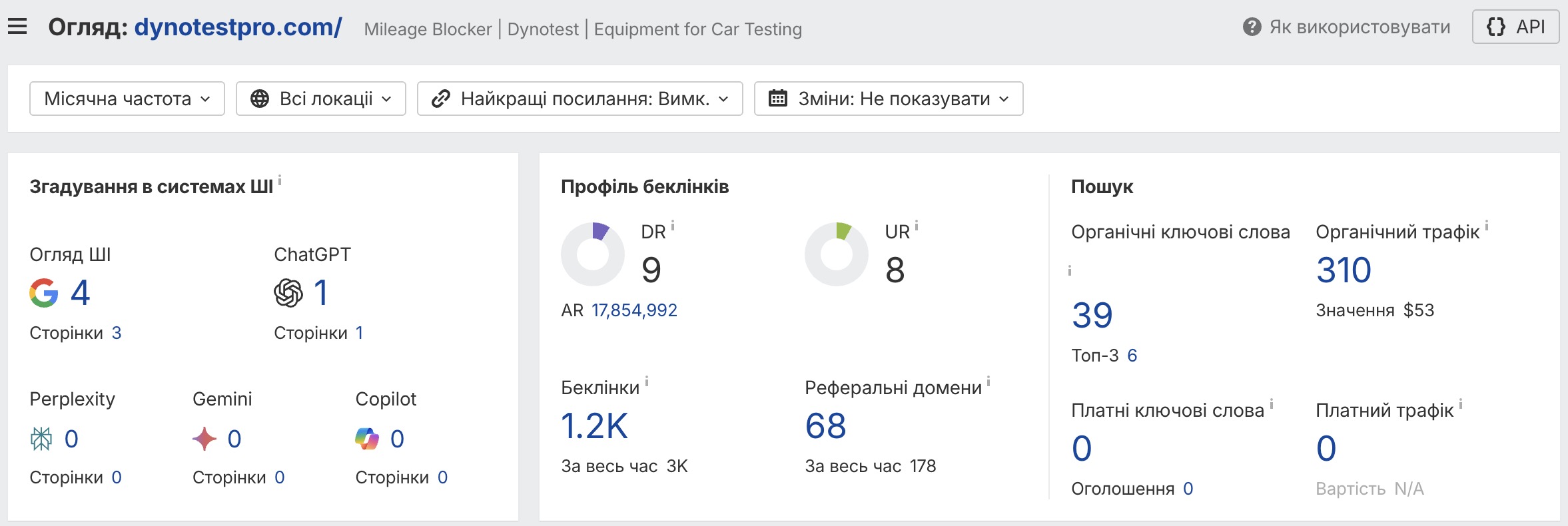Open the hamburger menu
Screen dimensions: 1568x526
[x=17, y=27]
